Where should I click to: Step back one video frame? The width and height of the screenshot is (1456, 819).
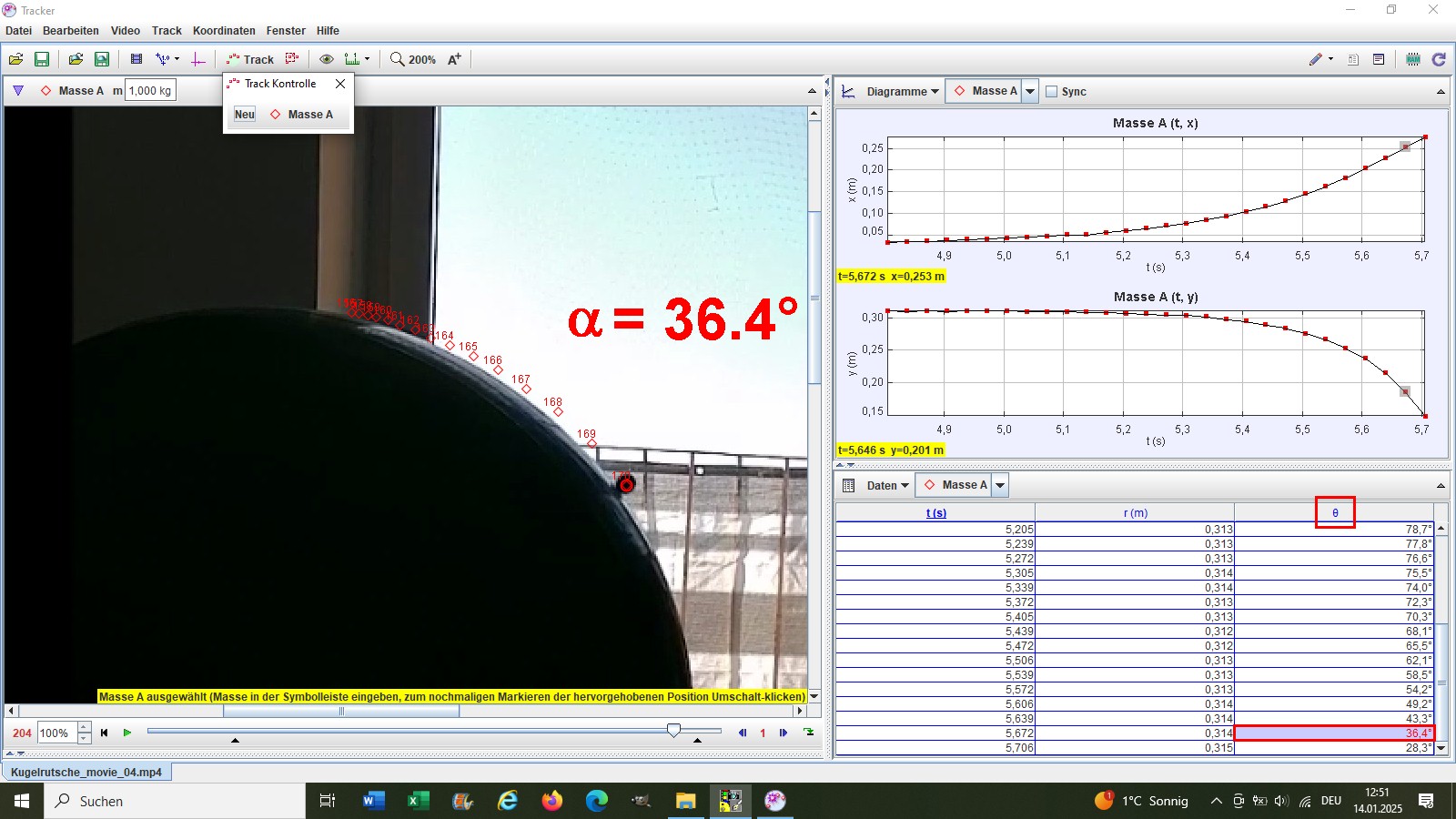(x=743, y=733)
